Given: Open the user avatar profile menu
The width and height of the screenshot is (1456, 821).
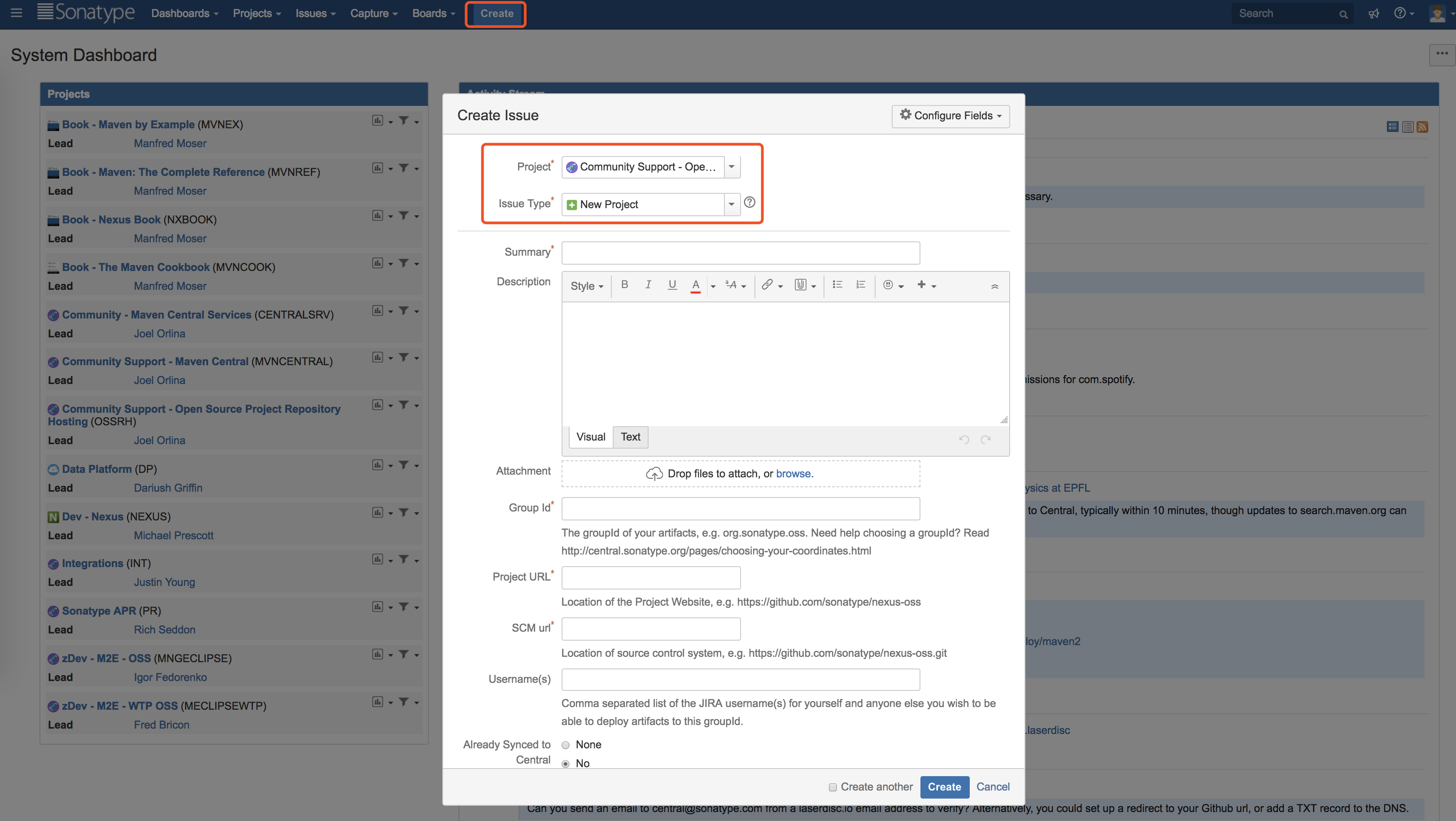Looking at the screenshot, I should (1441, 13).
